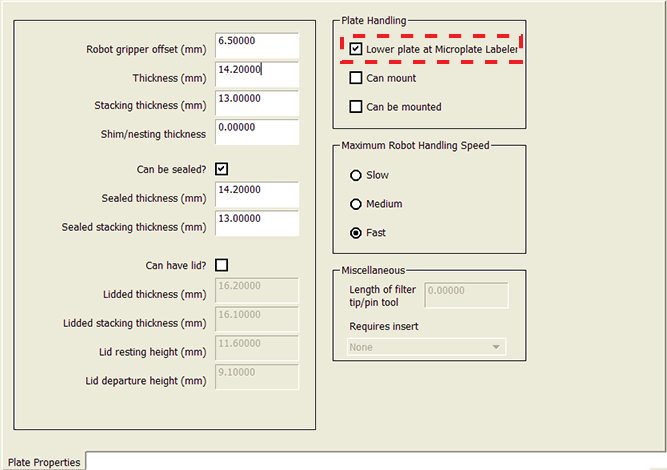Image resolution: width=667 pixels, height=470 pixels.
Task: Choose Medium robot handling speed
Action: 355,204
